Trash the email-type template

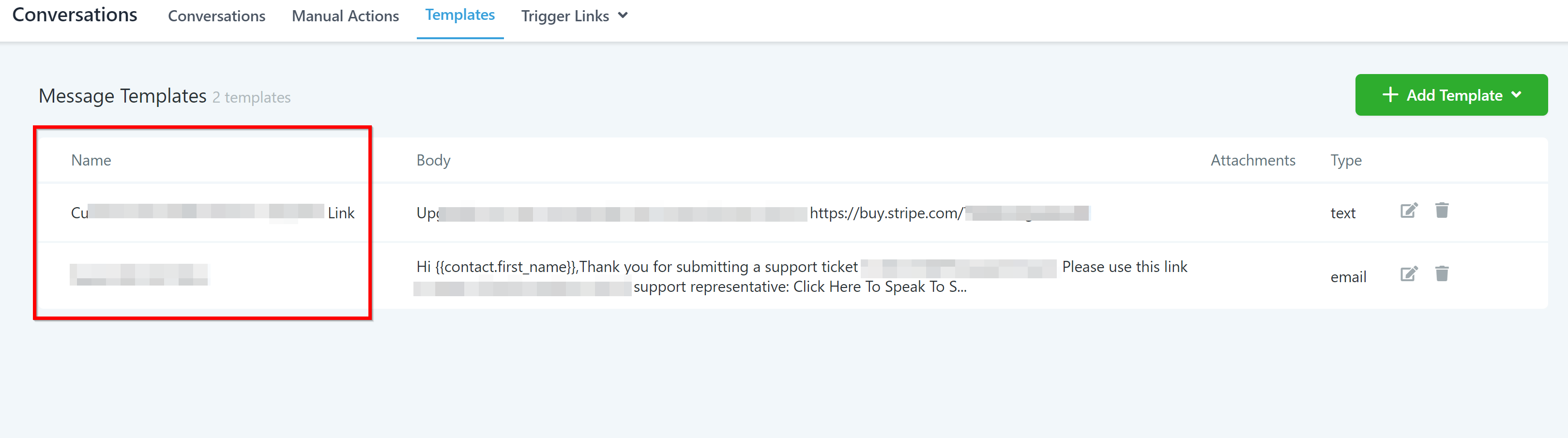click(x=1441, y=274)
